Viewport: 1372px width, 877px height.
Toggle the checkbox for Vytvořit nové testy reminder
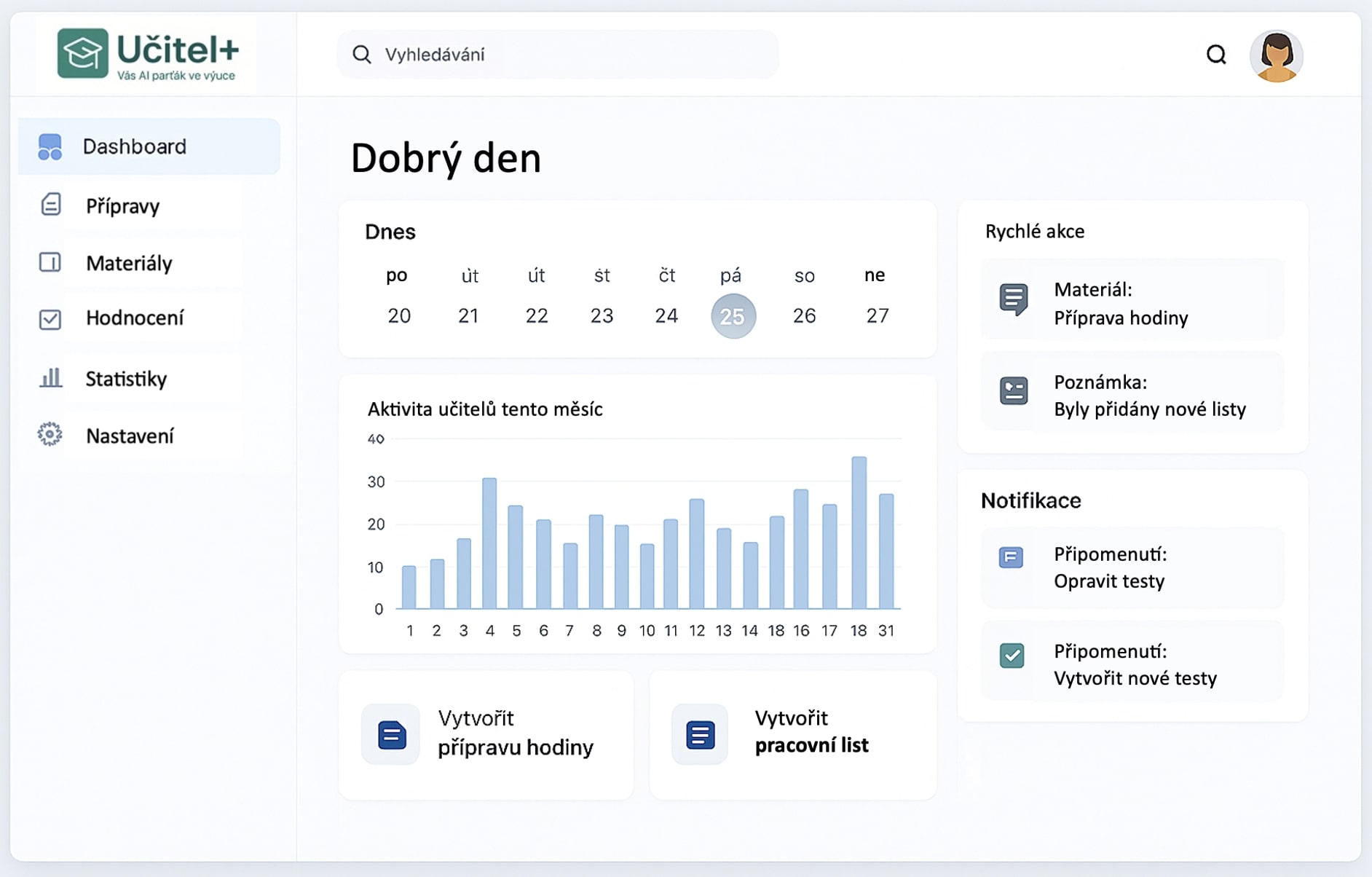[x=1012, y=656]
